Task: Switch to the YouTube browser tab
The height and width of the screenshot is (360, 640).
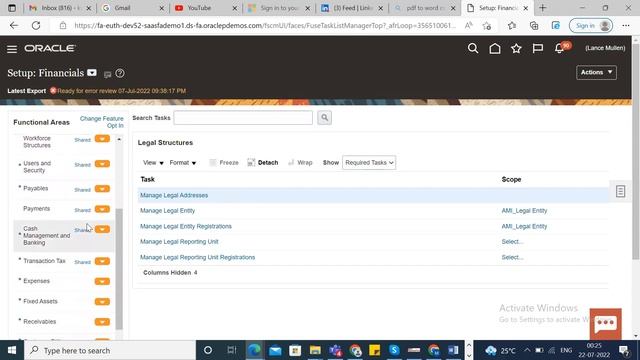Action: click(205, 8)
